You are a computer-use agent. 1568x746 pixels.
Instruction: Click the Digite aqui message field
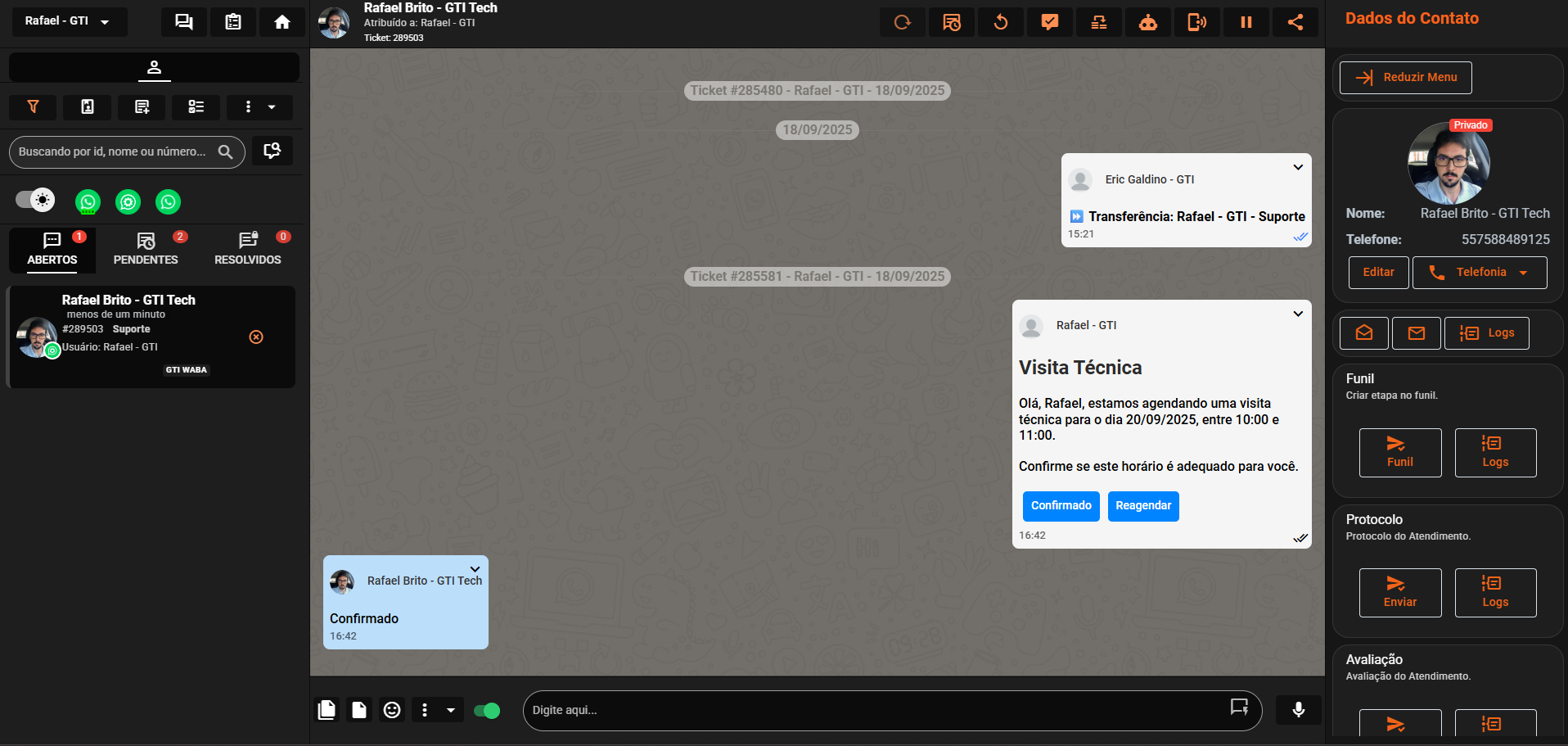pyautogui.click(x=876, y=710)
